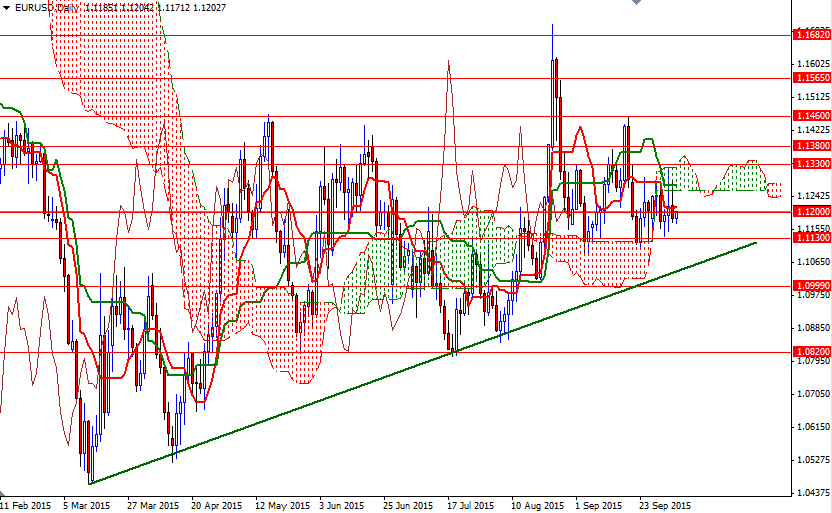Click the 11 Feb 2015 date label
The width and height of the screenshot is (832, 513).
(x=26, y=506)
